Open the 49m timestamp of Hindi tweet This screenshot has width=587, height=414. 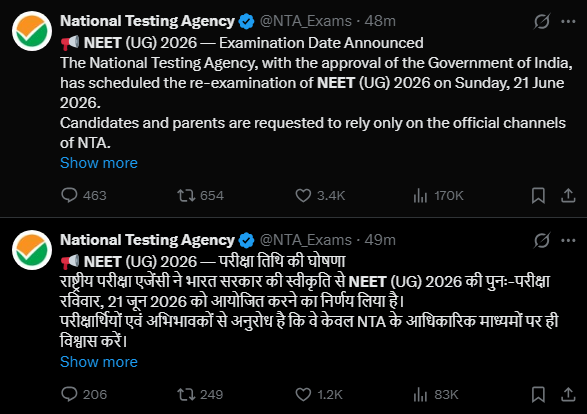[380, 240]
